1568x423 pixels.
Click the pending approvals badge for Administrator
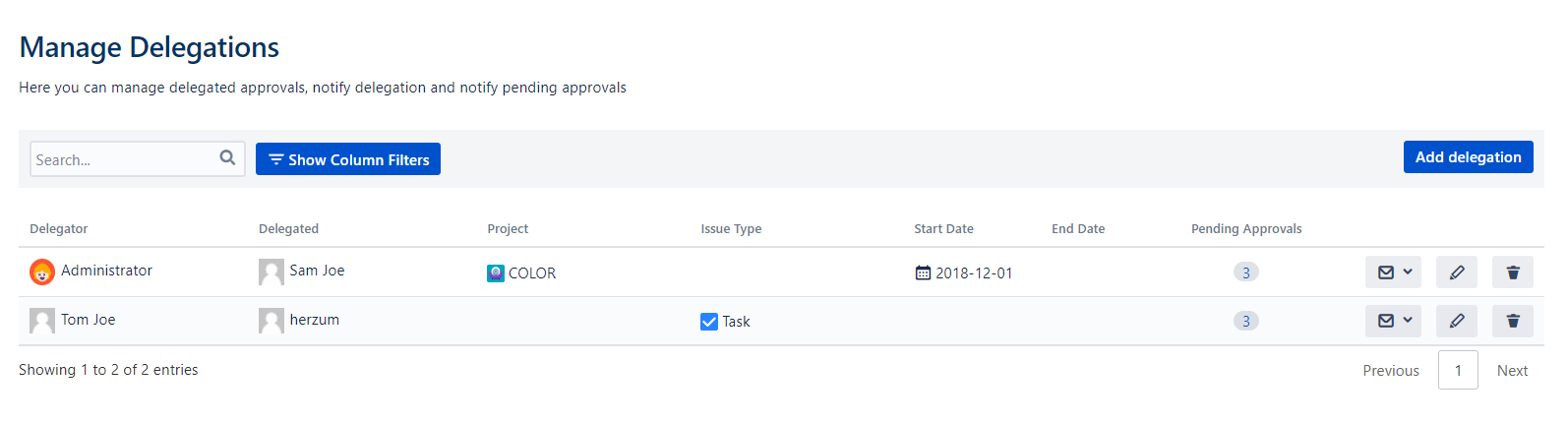pos(1246,272)
